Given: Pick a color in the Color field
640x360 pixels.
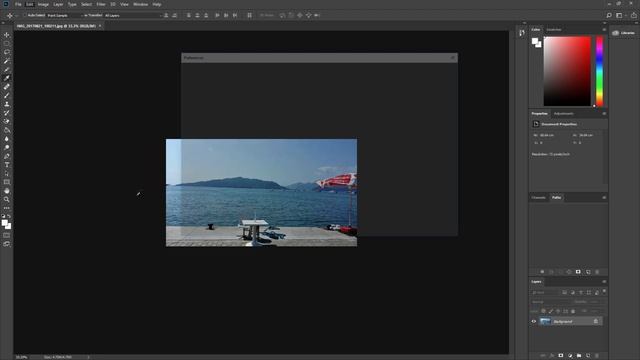Looking at the screenshot, I should coord(567,71).
